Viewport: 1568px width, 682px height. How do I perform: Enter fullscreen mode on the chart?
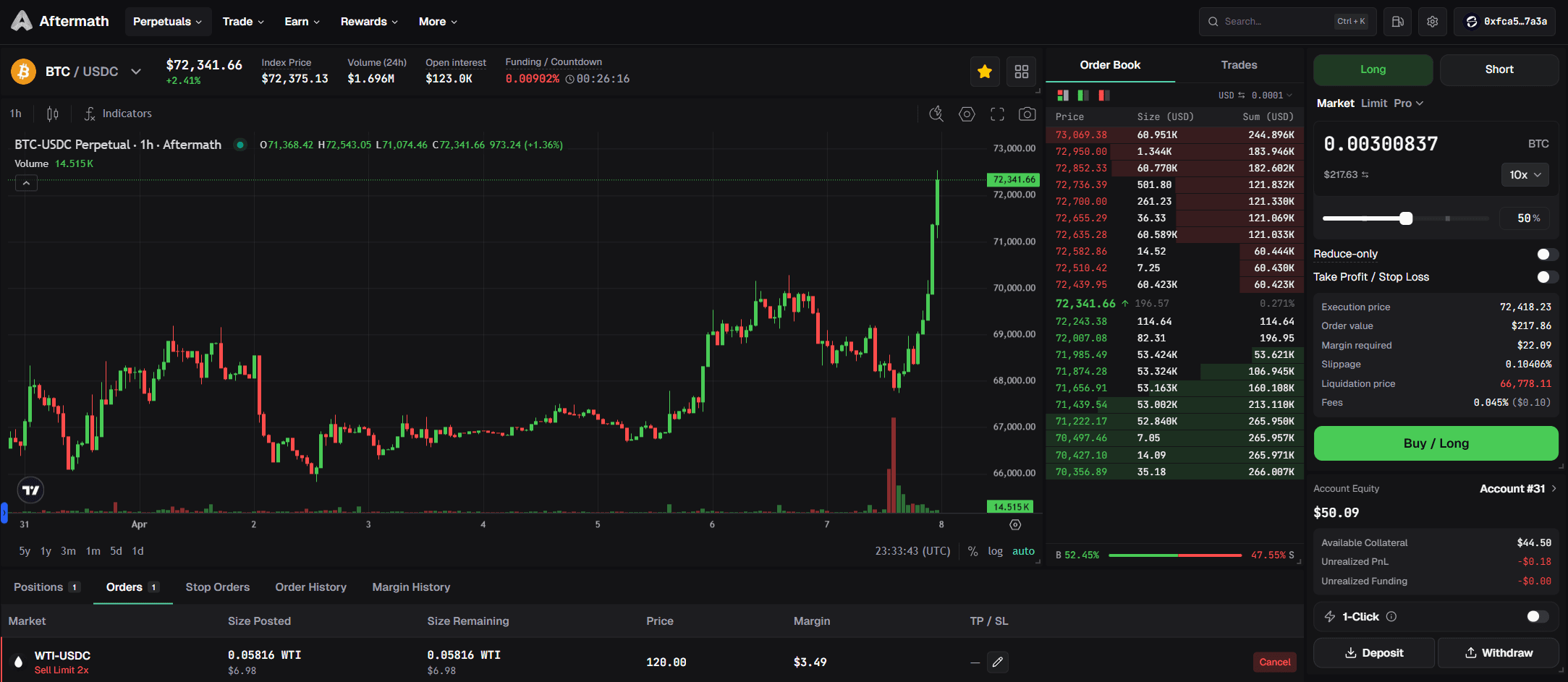point(997,114)
